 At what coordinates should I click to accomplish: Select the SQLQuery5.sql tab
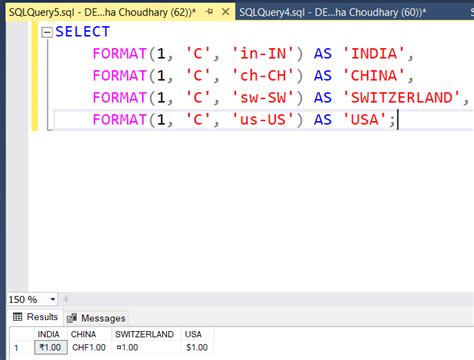click(102, 12)
